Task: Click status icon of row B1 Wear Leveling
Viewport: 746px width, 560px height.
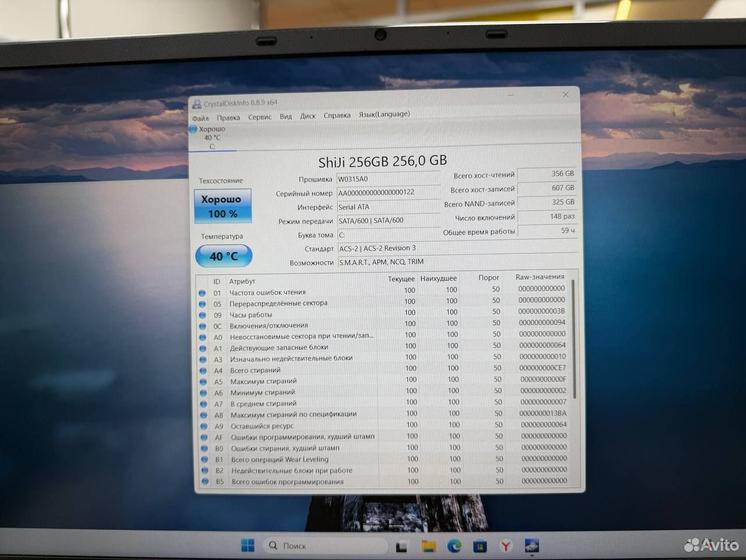Action: (x=205, y=460)
